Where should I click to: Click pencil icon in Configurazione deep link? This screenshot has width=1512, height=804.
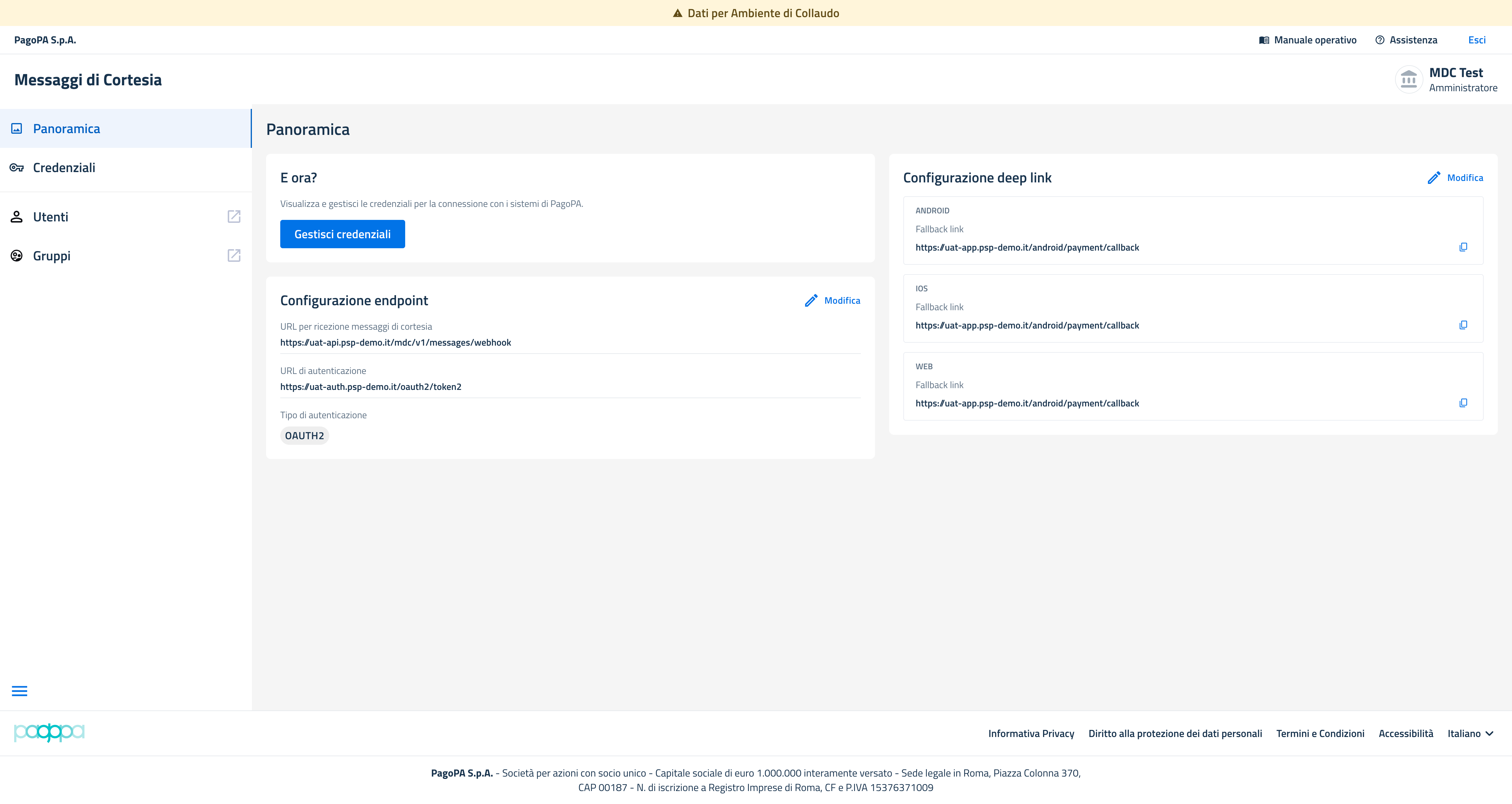(x=1434, y=178)
